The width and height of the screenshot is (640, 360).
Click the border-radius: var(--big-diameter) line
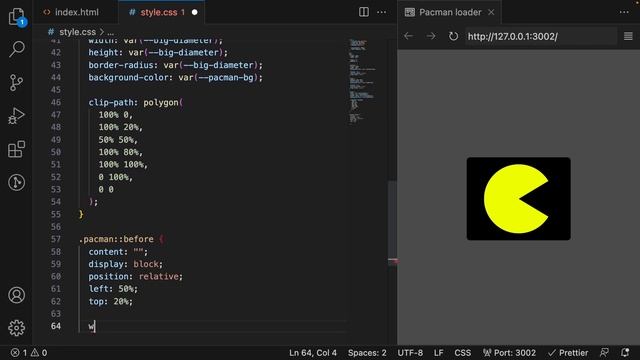(176, 65)
